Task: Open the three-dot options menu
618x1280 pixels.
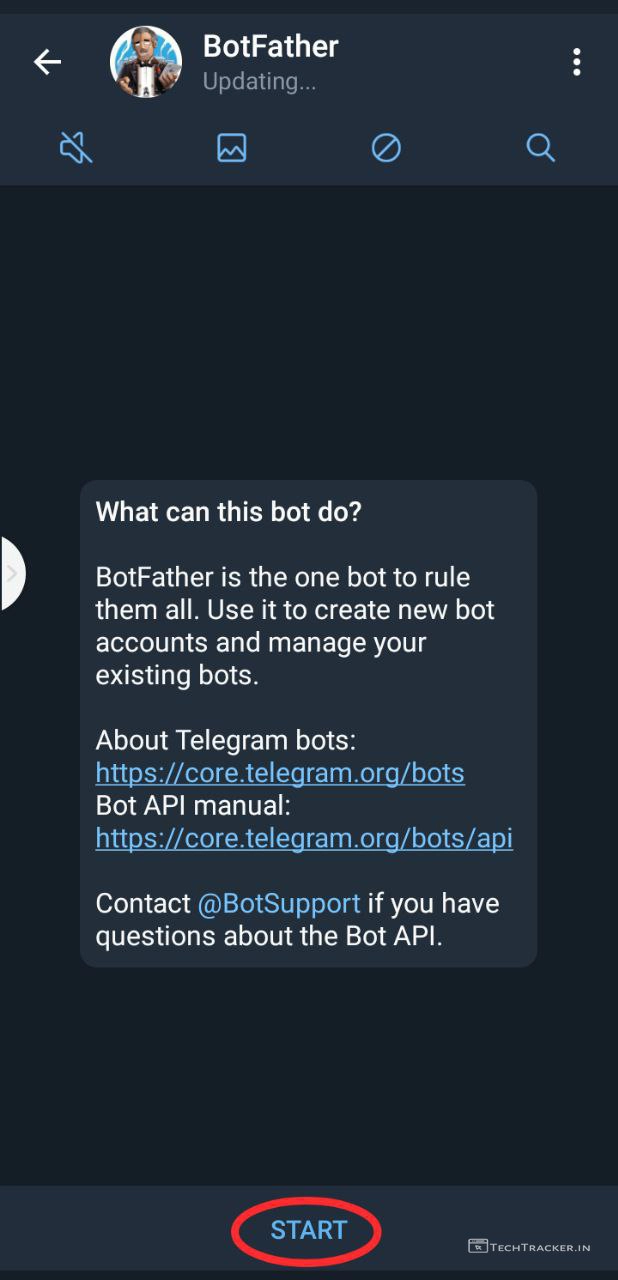Action: (576, 62)
